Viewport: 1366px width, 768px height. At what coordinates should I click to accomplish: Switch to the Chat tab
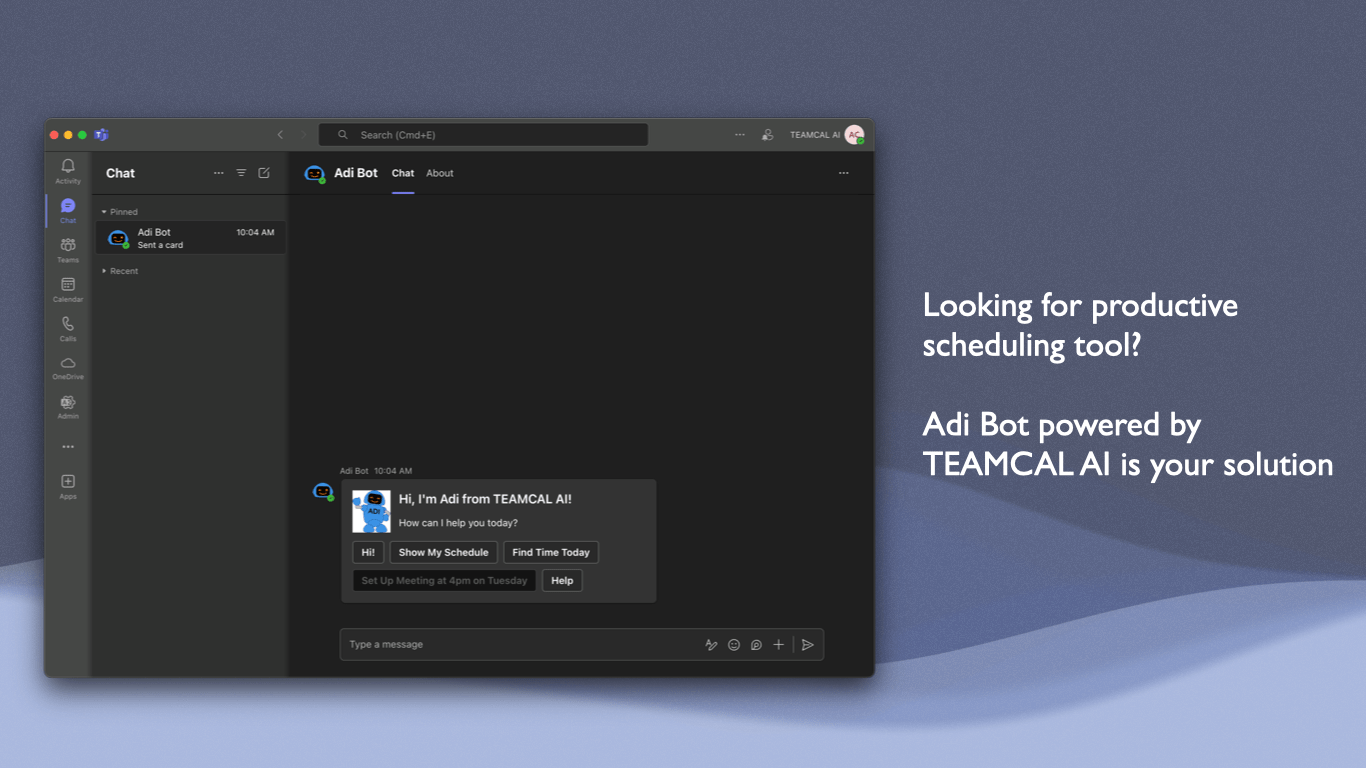pyautogui.click(x=403, y=173)
